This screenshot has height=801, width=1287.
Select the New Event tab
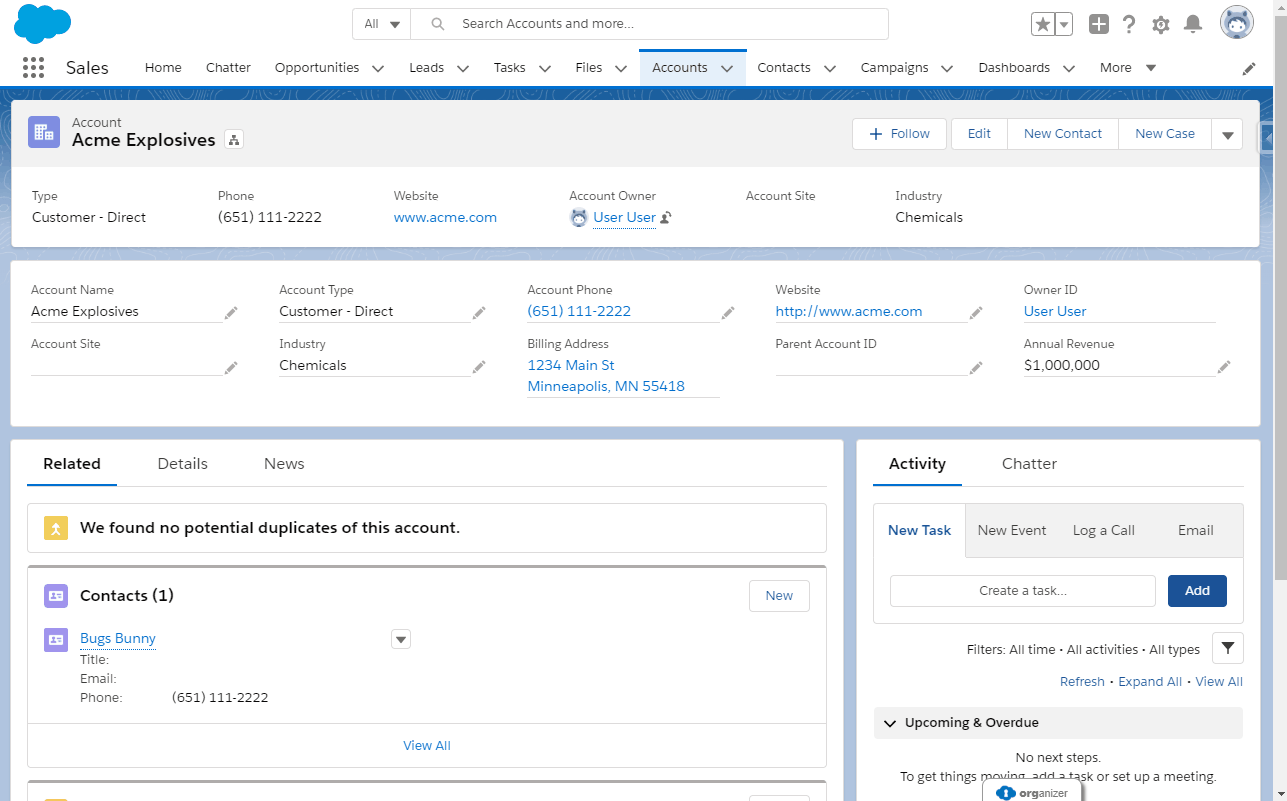click(x=1012, y=531)
